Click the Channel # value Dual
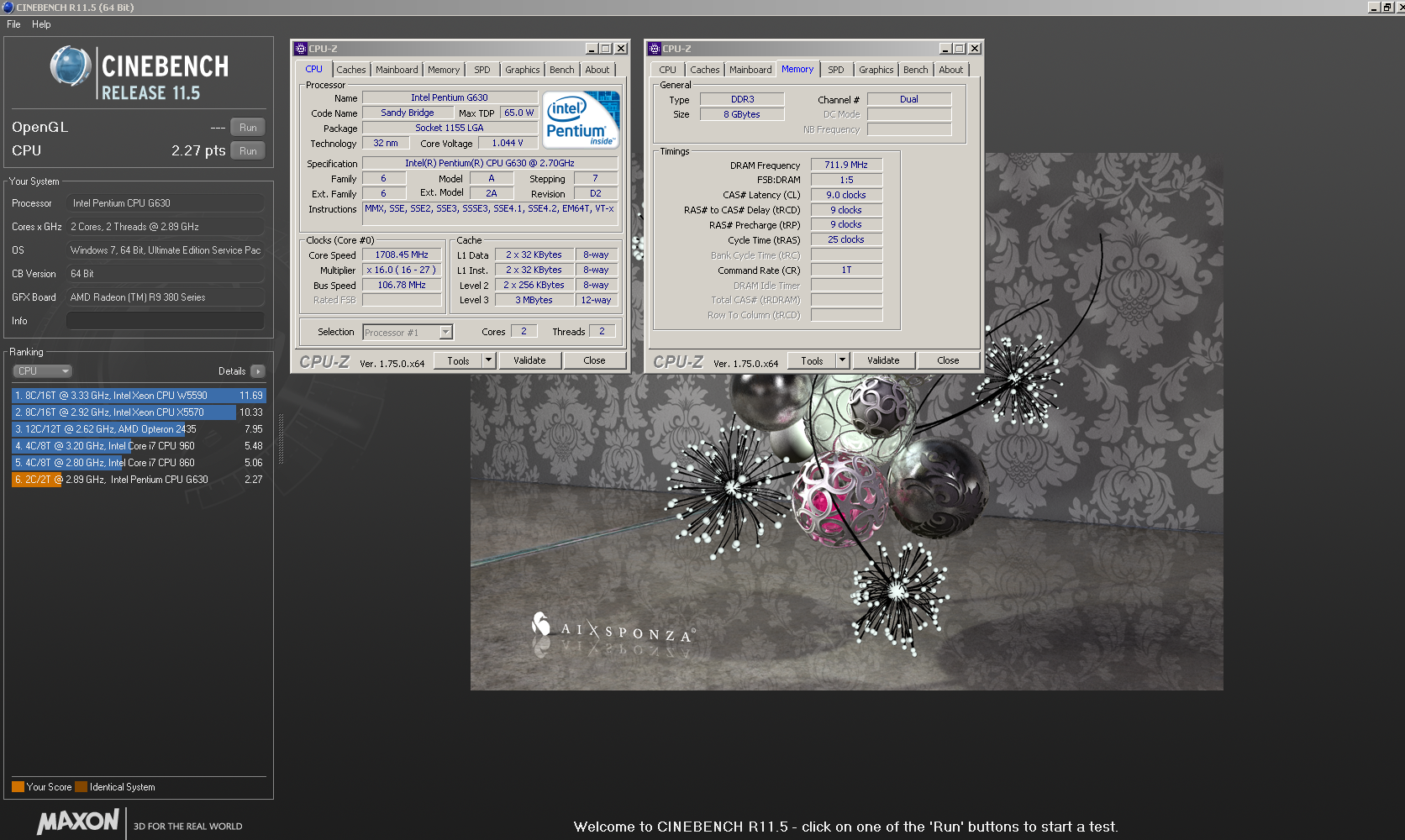Viewport: 1405px width, 840px height. 909,99
